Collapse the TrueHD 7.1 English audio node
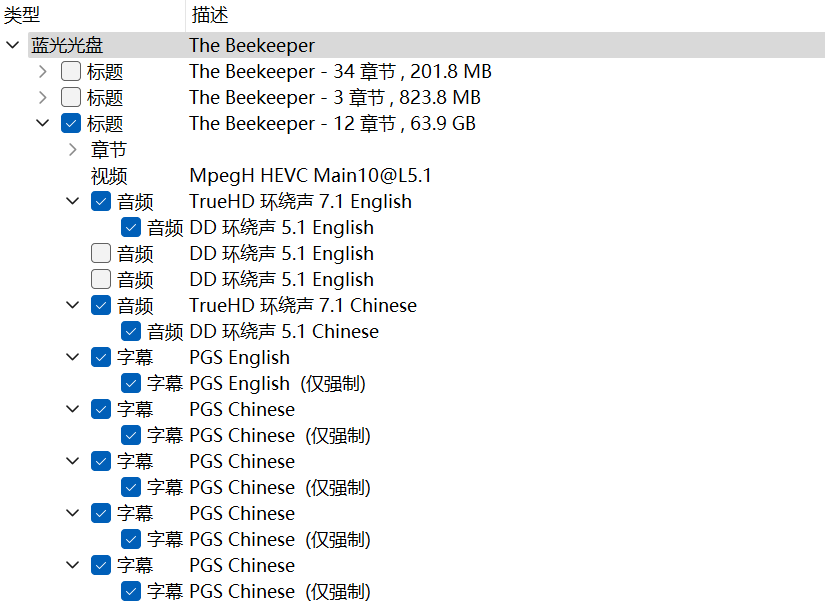 pyautogui.click(x=73, y=202)
